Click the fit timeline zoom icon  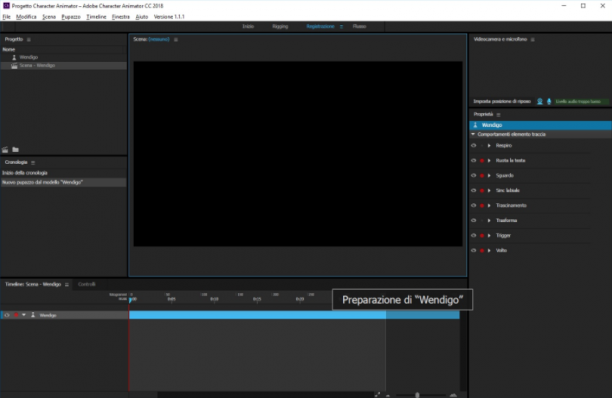point(377,395)
